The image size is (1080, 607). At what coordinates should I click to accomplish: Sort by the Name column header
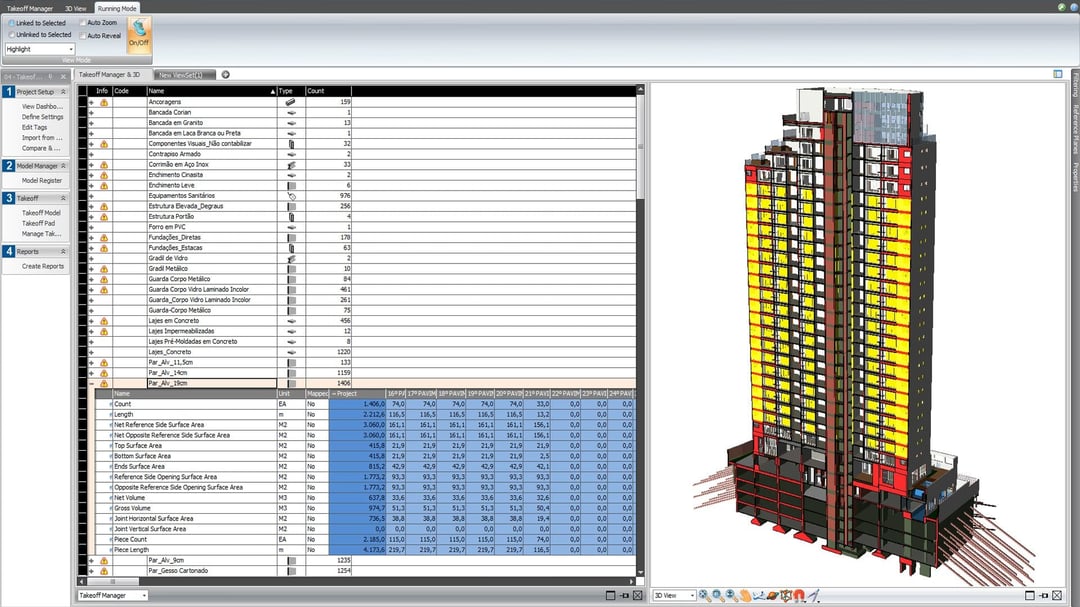click(x=211, y=91)
